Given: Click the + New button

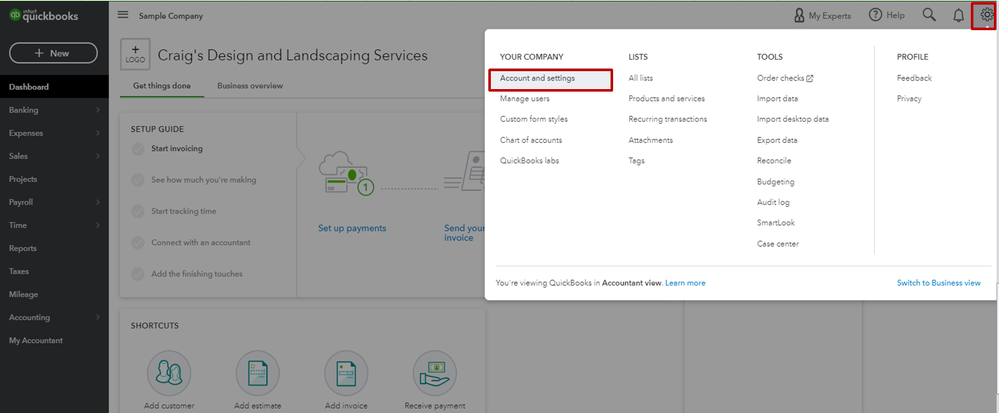Looking at the screenshot, I should click(54, 54).
